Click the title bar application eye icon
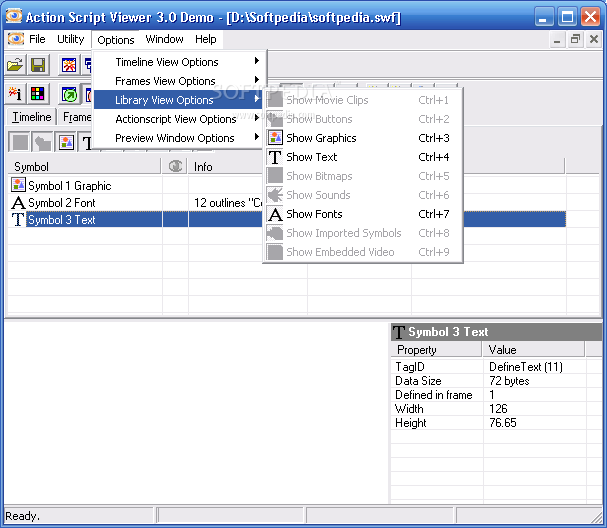Screen dimensions: 607x528 [14, 17]
